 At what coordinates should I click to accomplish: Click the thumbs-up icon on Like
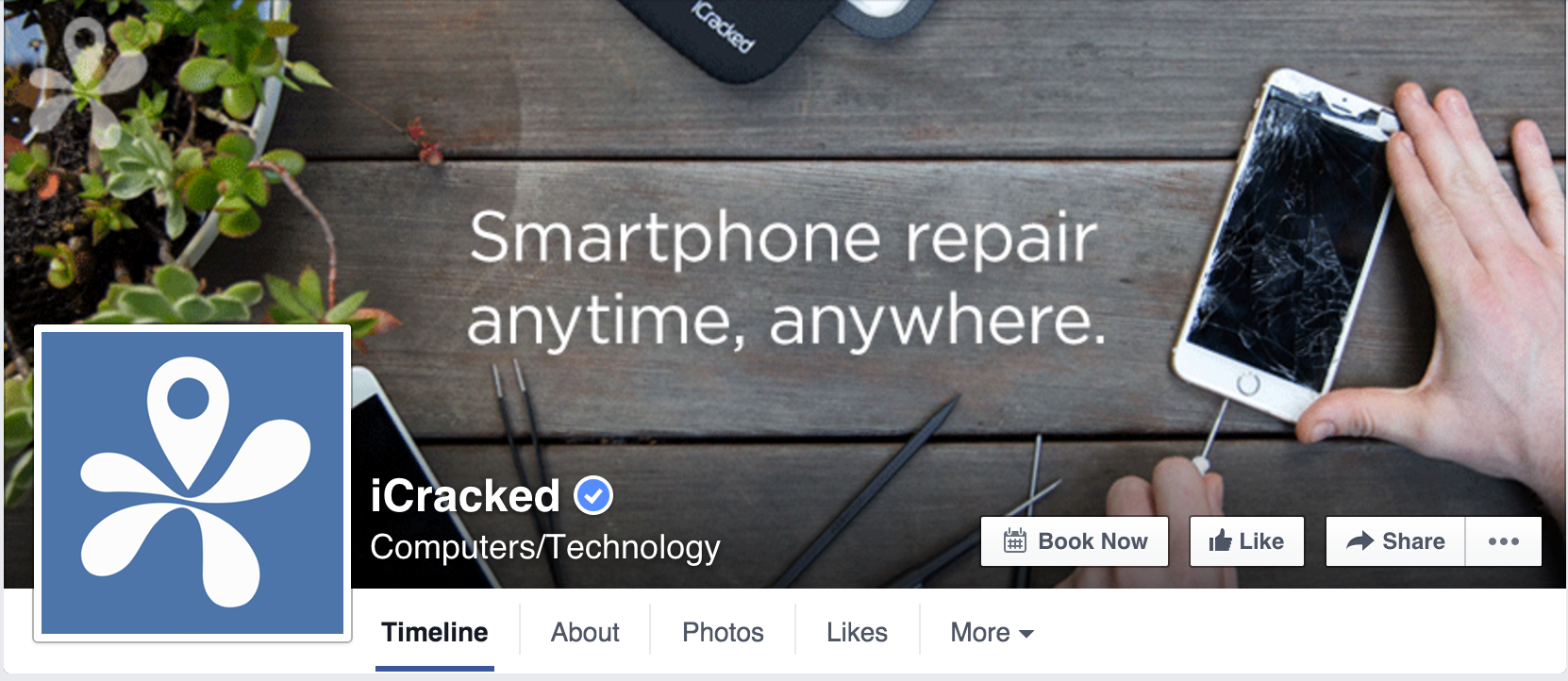[x=1220, y=540]
